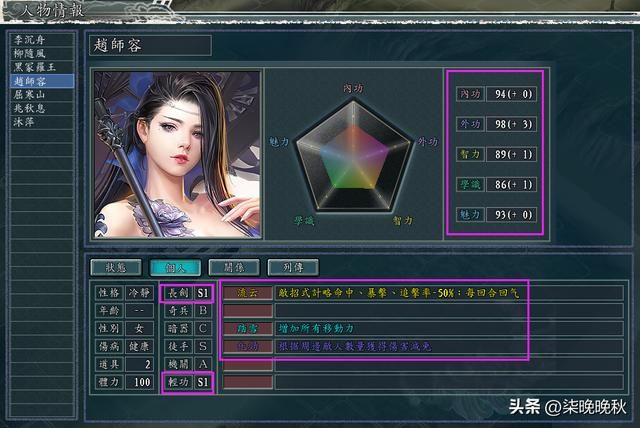Screen dimensions: 640x428
Task: Click the highlighted 趙師容 list entry
Action: [42, 81]
